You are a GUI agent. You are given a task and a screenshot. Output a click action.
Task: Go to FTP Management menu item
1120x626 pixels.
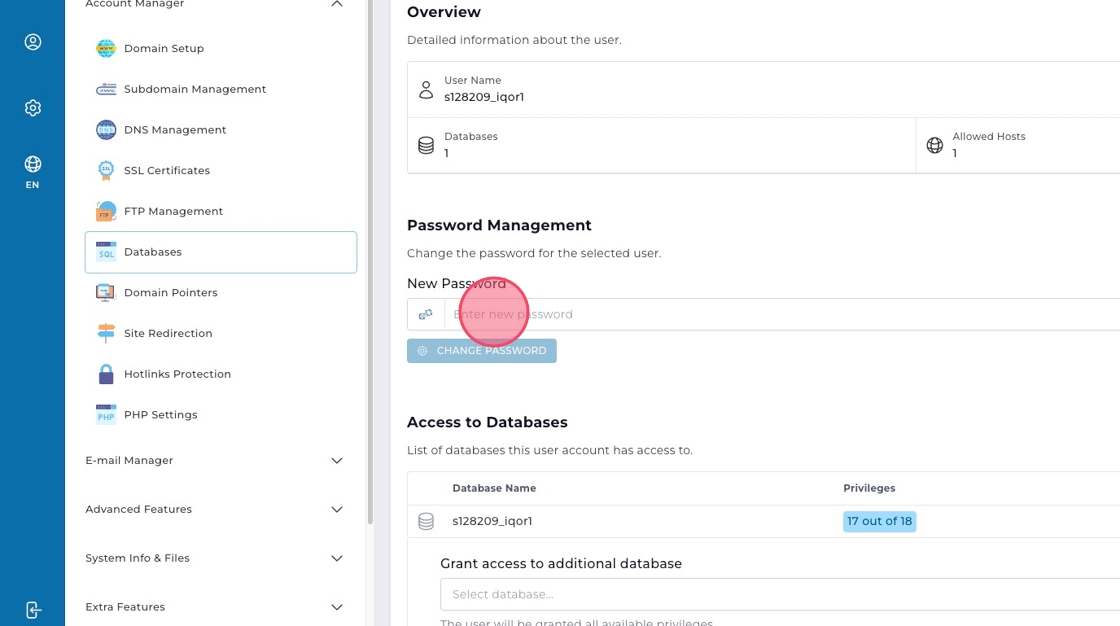coord(173,211)
